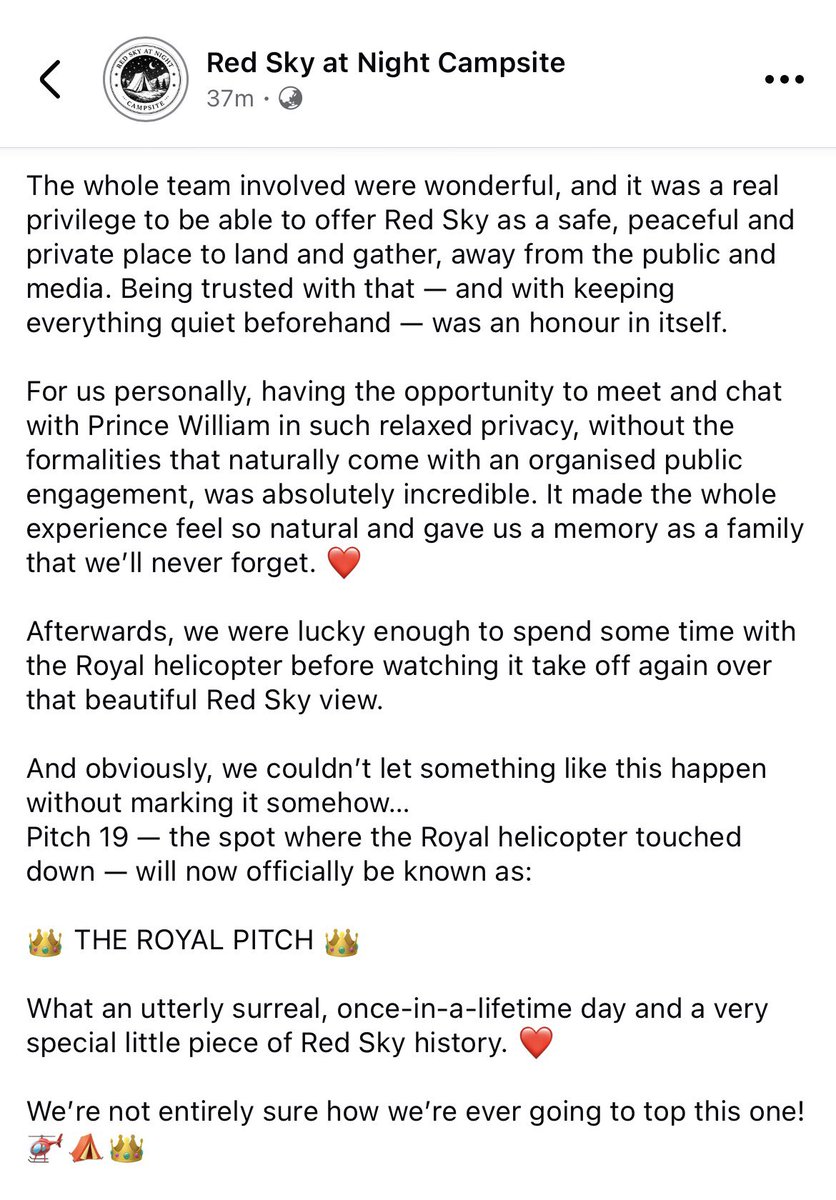This screenshot has width=836, height=1200.
Task: Tap the paragraph mentioning Prince William
Action: (415, 478)
